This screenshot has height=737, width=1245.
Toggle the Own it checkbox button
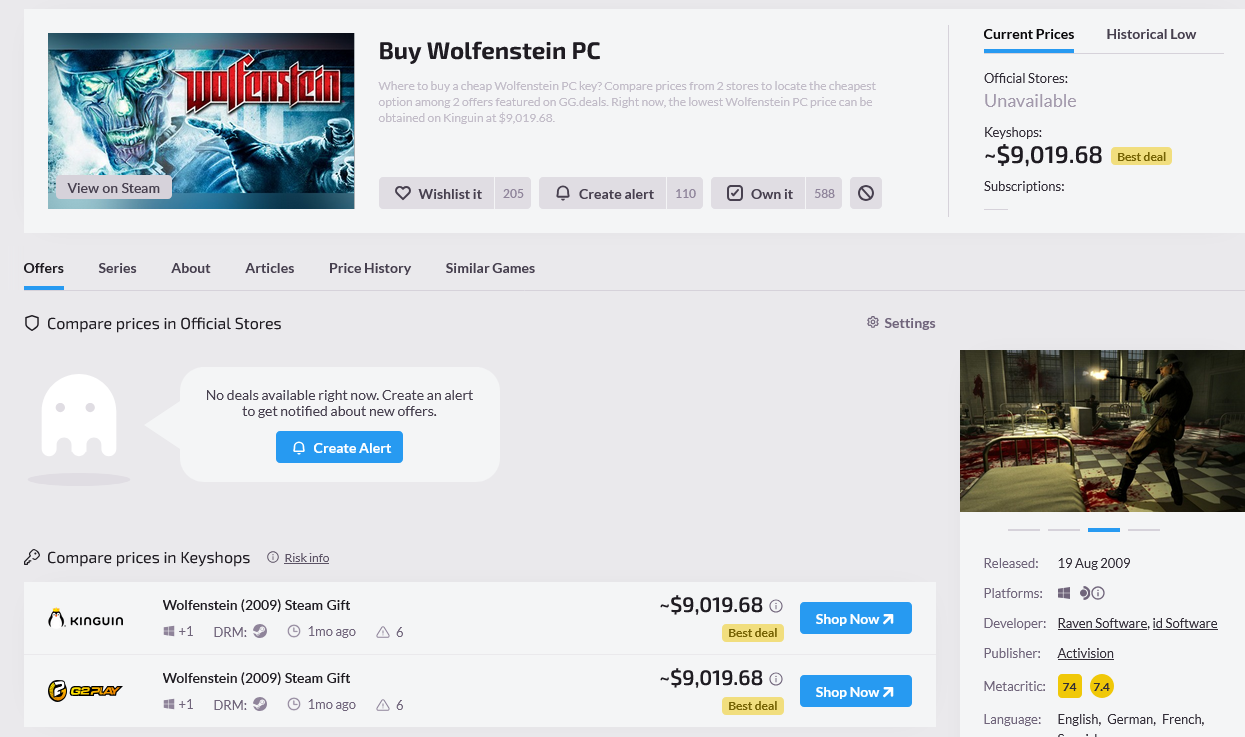[x=759, y=193]
